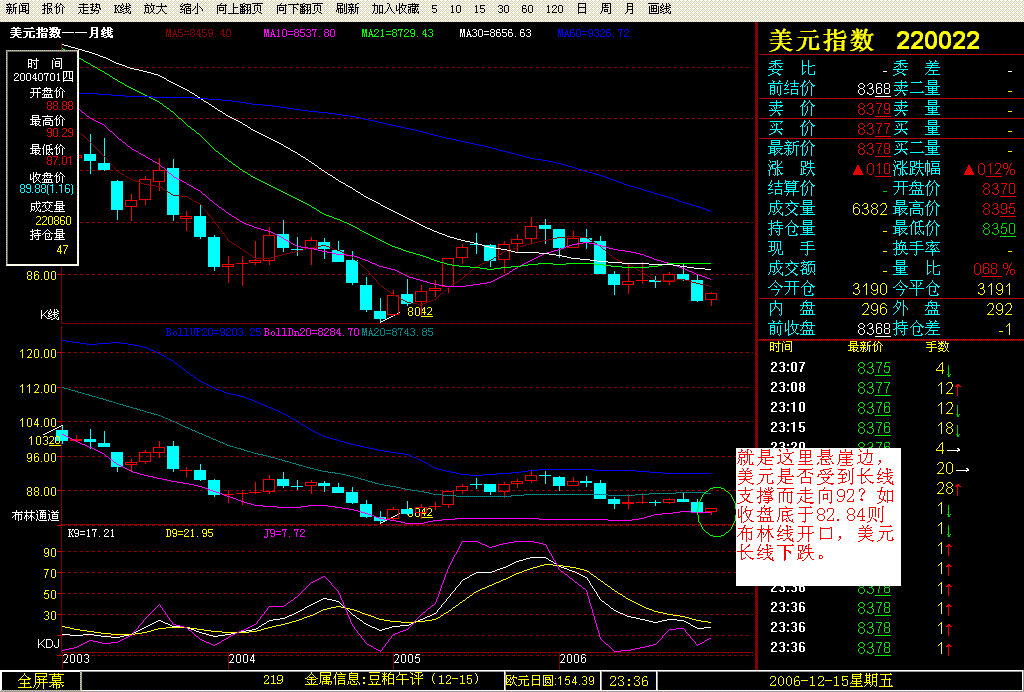
Task: Select the 10 minute period
Action: pos(456,9)
